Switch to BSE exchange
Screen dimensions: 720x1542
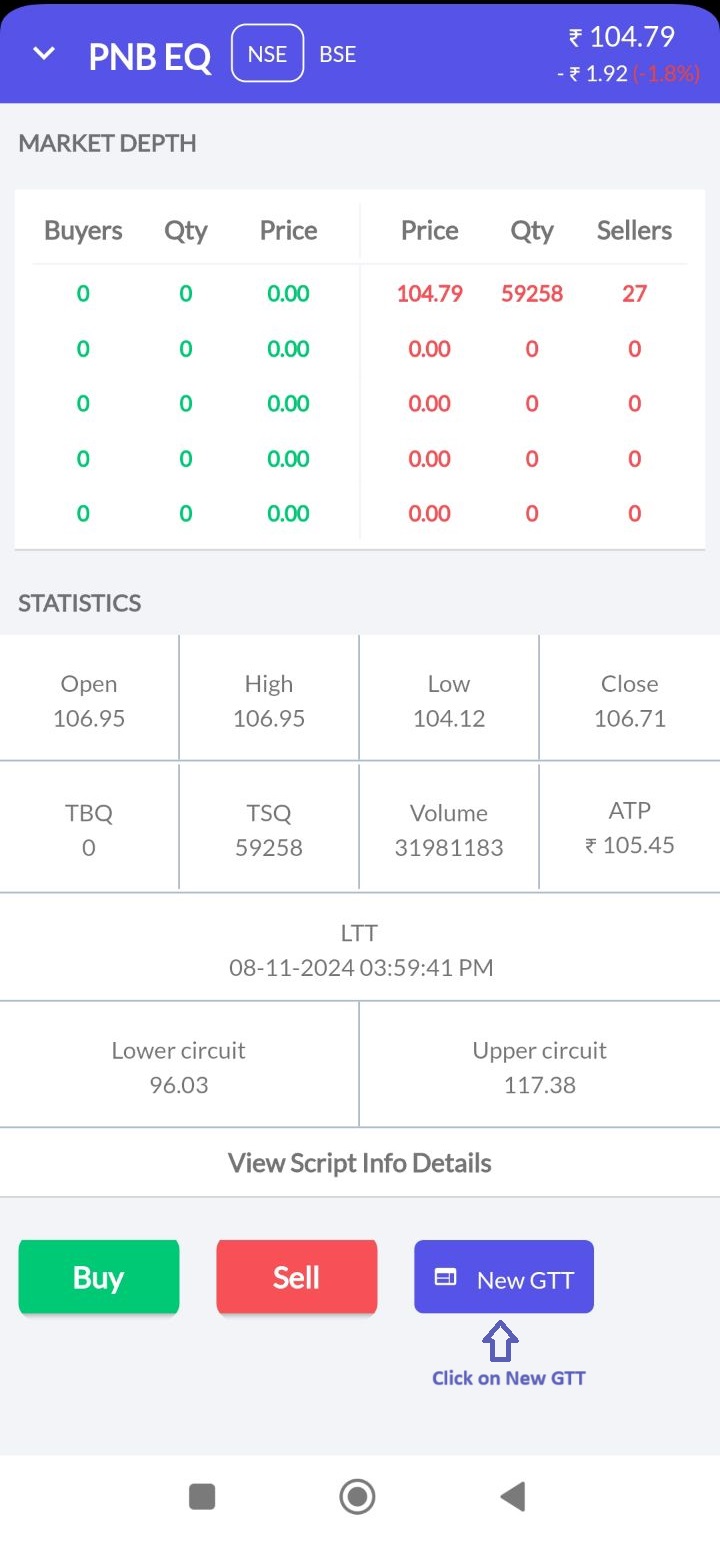[337, 54]
